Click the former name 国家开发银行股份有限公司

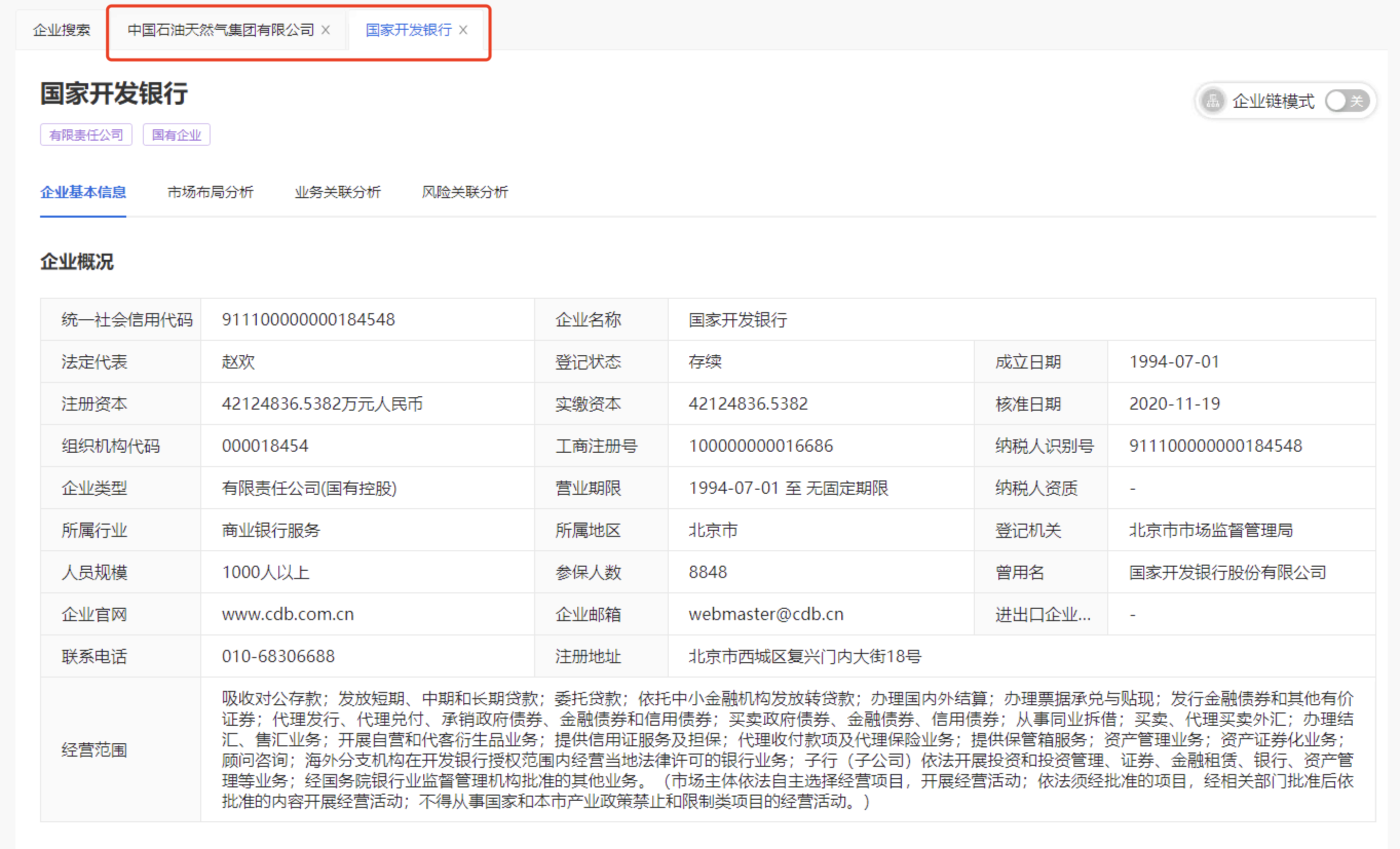click(x=1227, y=572)
